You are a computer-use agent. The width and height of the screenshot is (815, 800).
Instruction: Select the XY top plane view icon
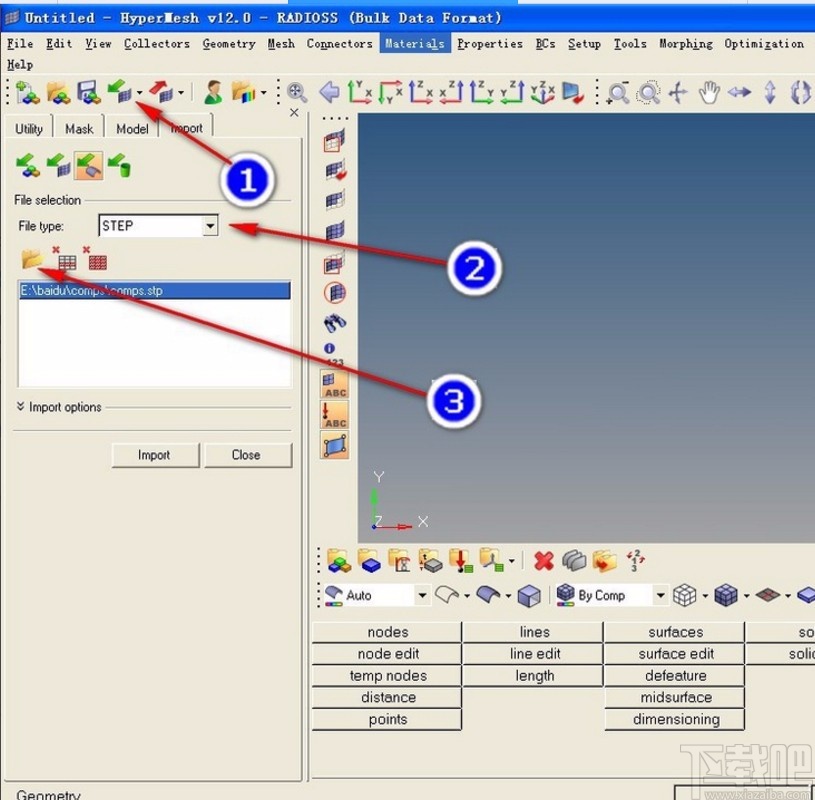pos(359,92)
